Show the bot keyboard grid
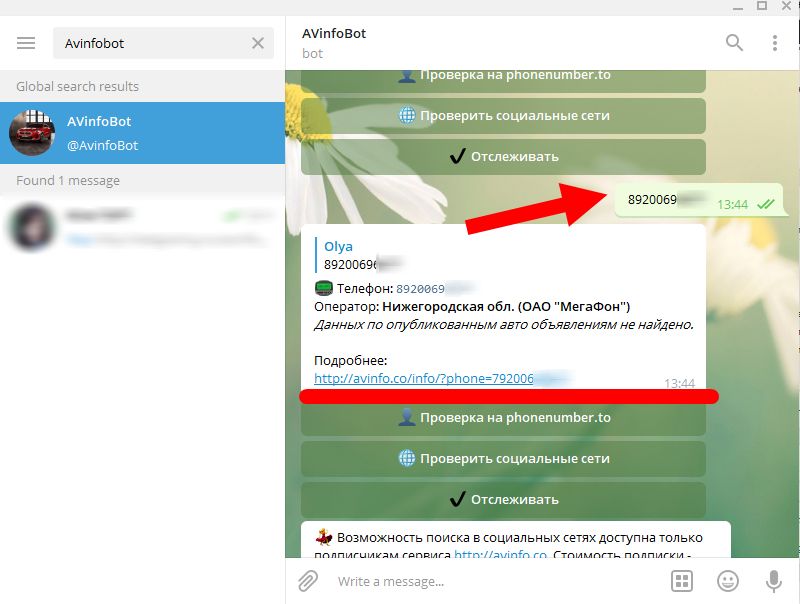Image resolution: width=800 pixels, height=604 pixels. click(x=682, y=581)
